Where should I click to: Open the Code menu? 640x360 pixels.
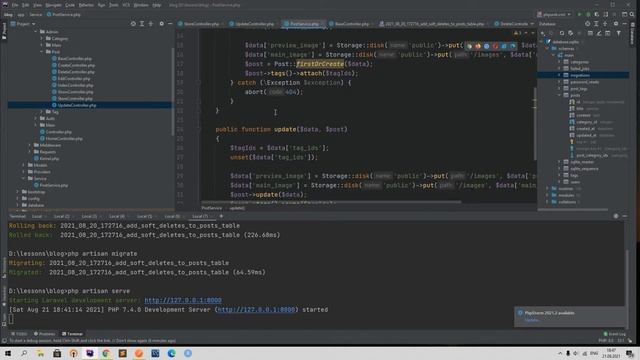[x=70, y=5]
